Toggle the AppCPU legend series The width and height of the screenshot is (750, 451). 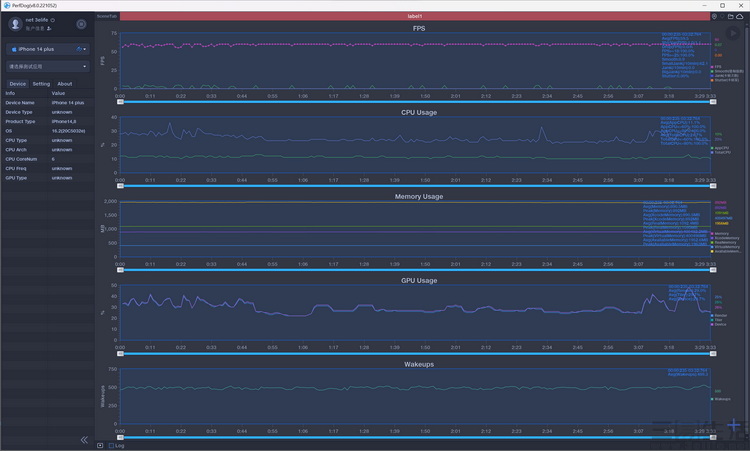click(720, 148)
